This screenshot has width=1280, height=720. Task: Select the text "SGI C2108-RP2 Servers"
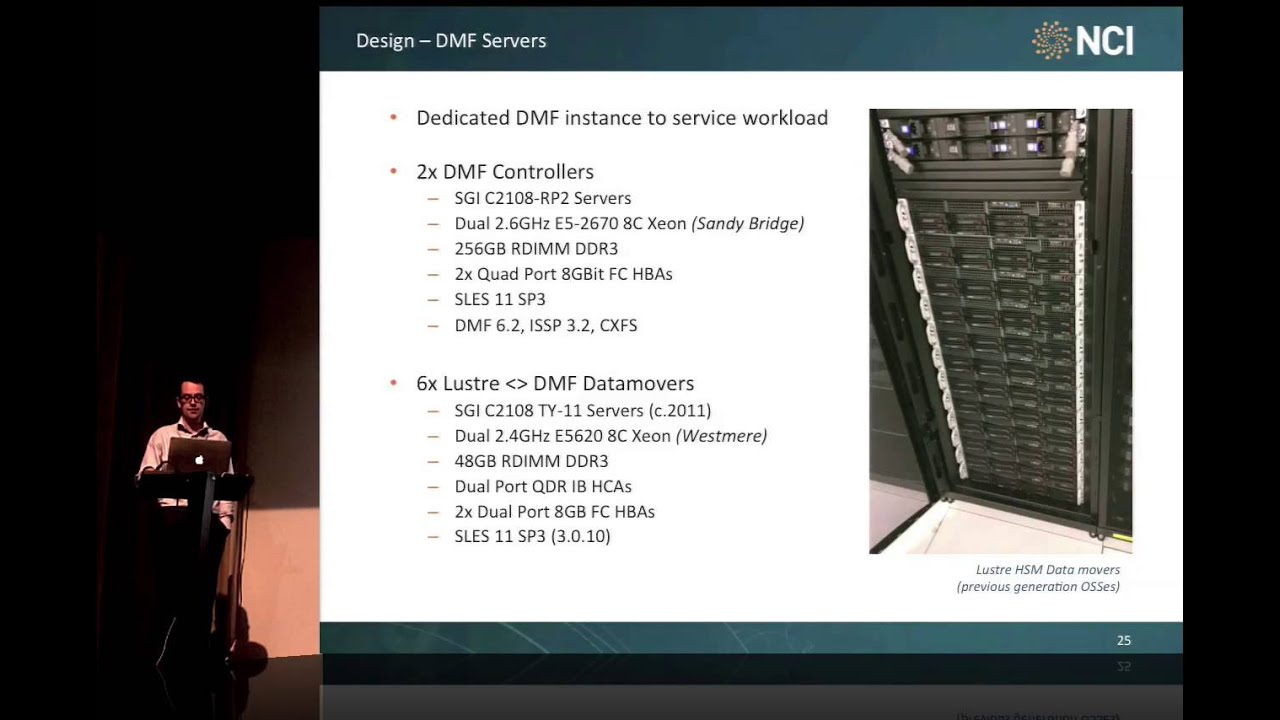tap(543, 198)
